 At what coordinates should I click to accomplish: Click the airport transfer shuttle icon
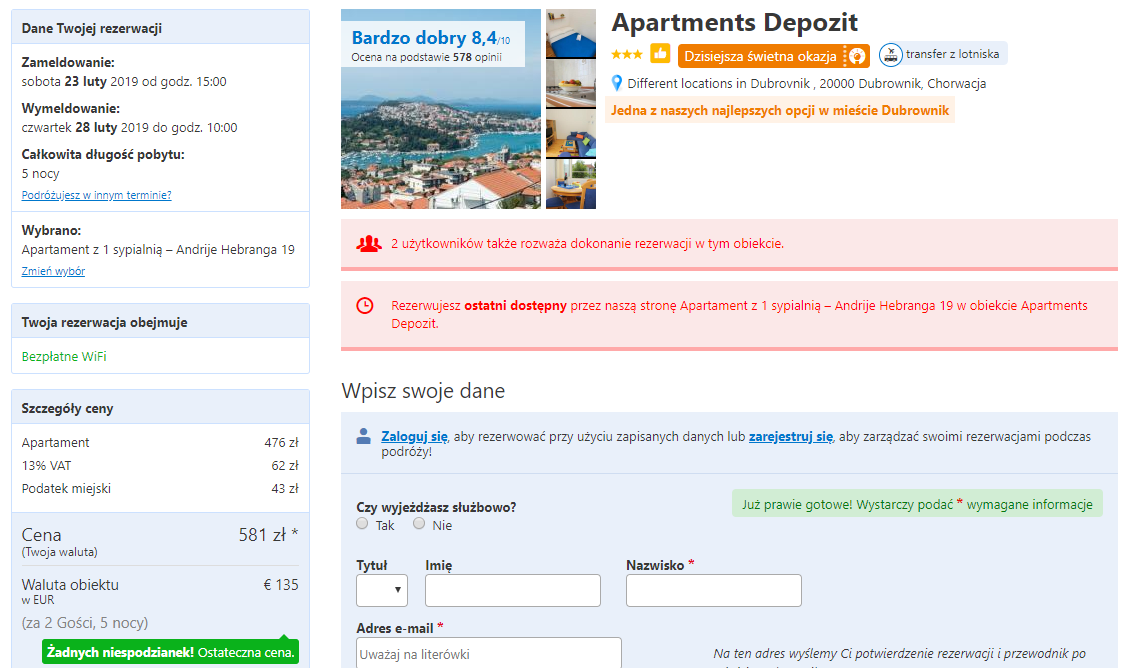coord(890,54)
